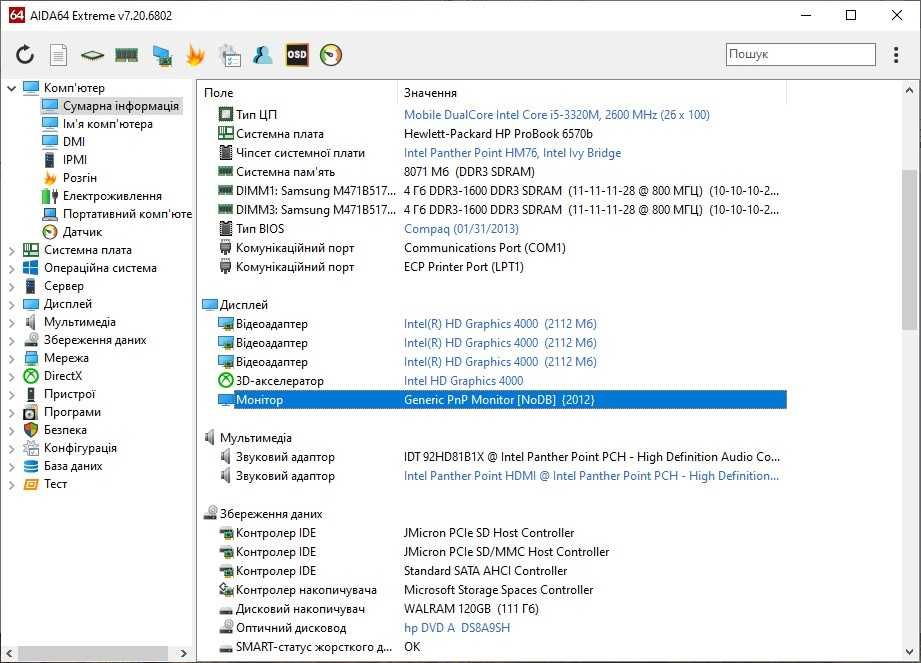This screenshot has height=663, width=921.
Task: Select the Пристрої tree item
Action: (69, 394)
